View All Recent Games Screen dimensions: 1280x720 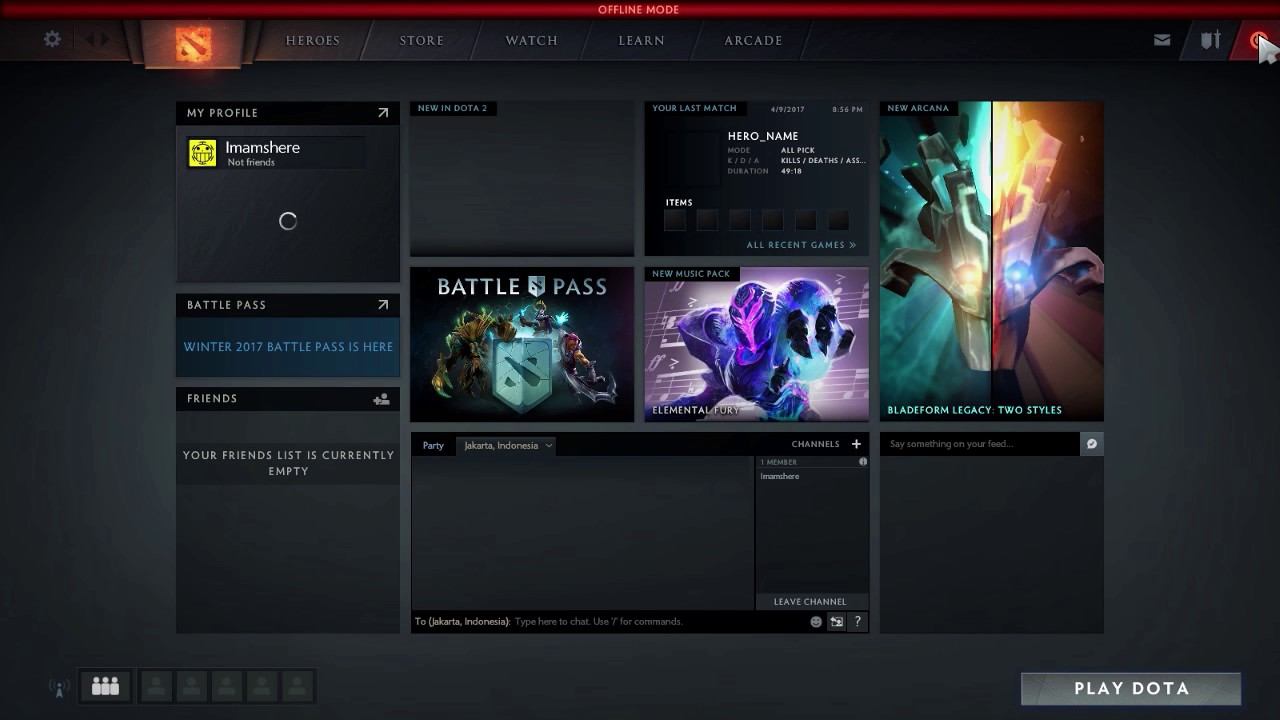click(x=801, y=245)
